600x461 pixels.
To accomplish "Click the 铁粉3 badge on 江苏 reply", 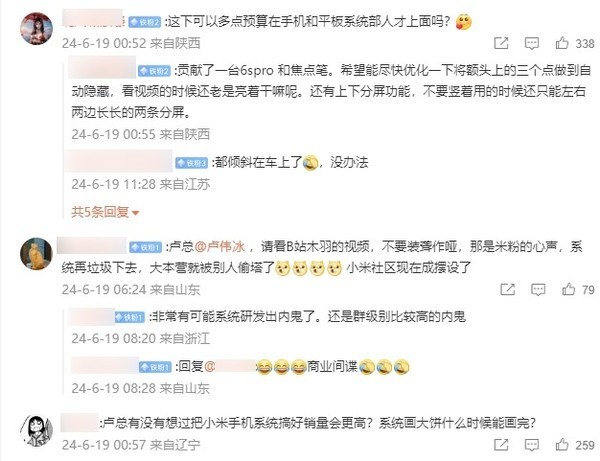I will pos(191,163).
